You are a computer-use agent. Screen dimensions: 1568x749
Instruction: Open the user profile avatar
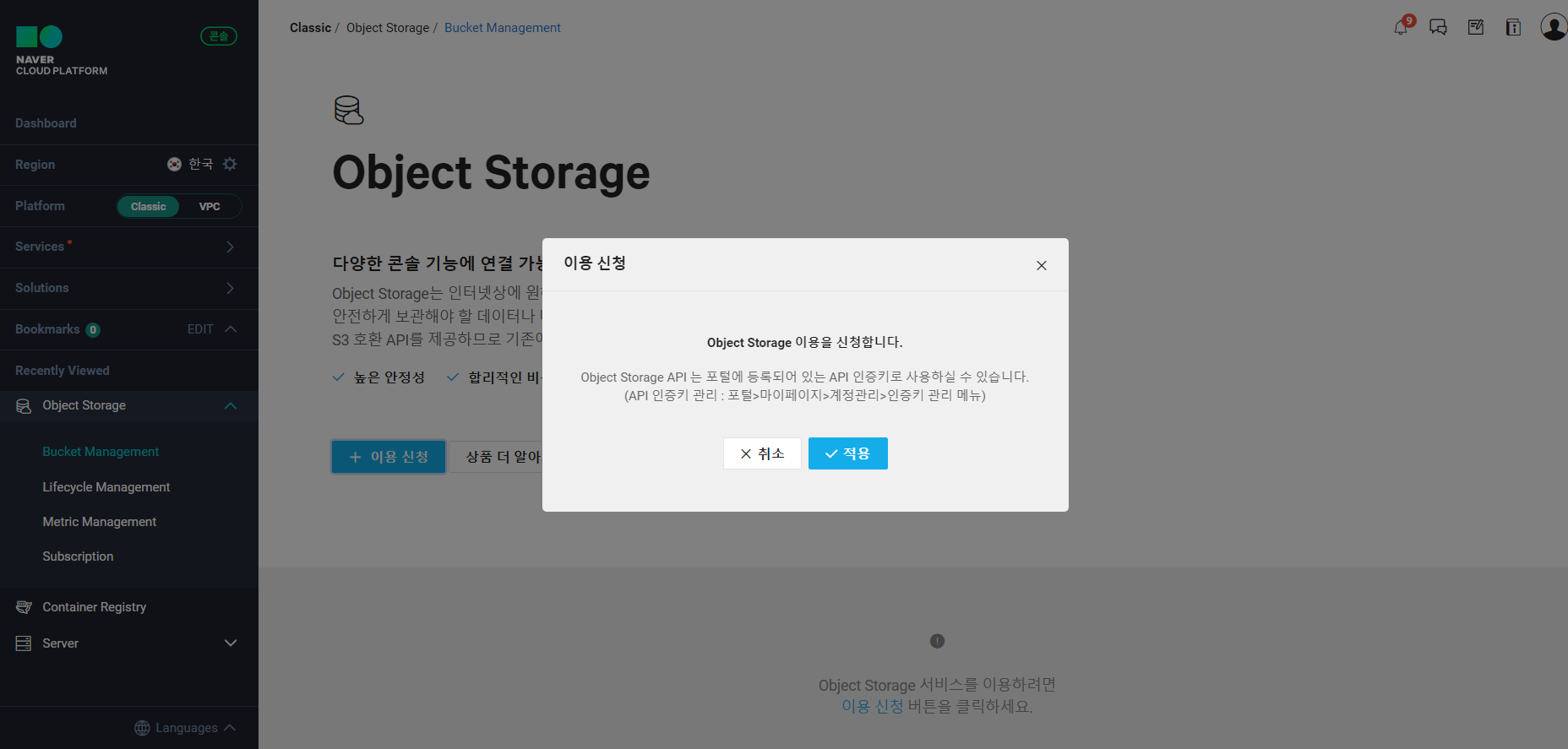coord(1554,27)
